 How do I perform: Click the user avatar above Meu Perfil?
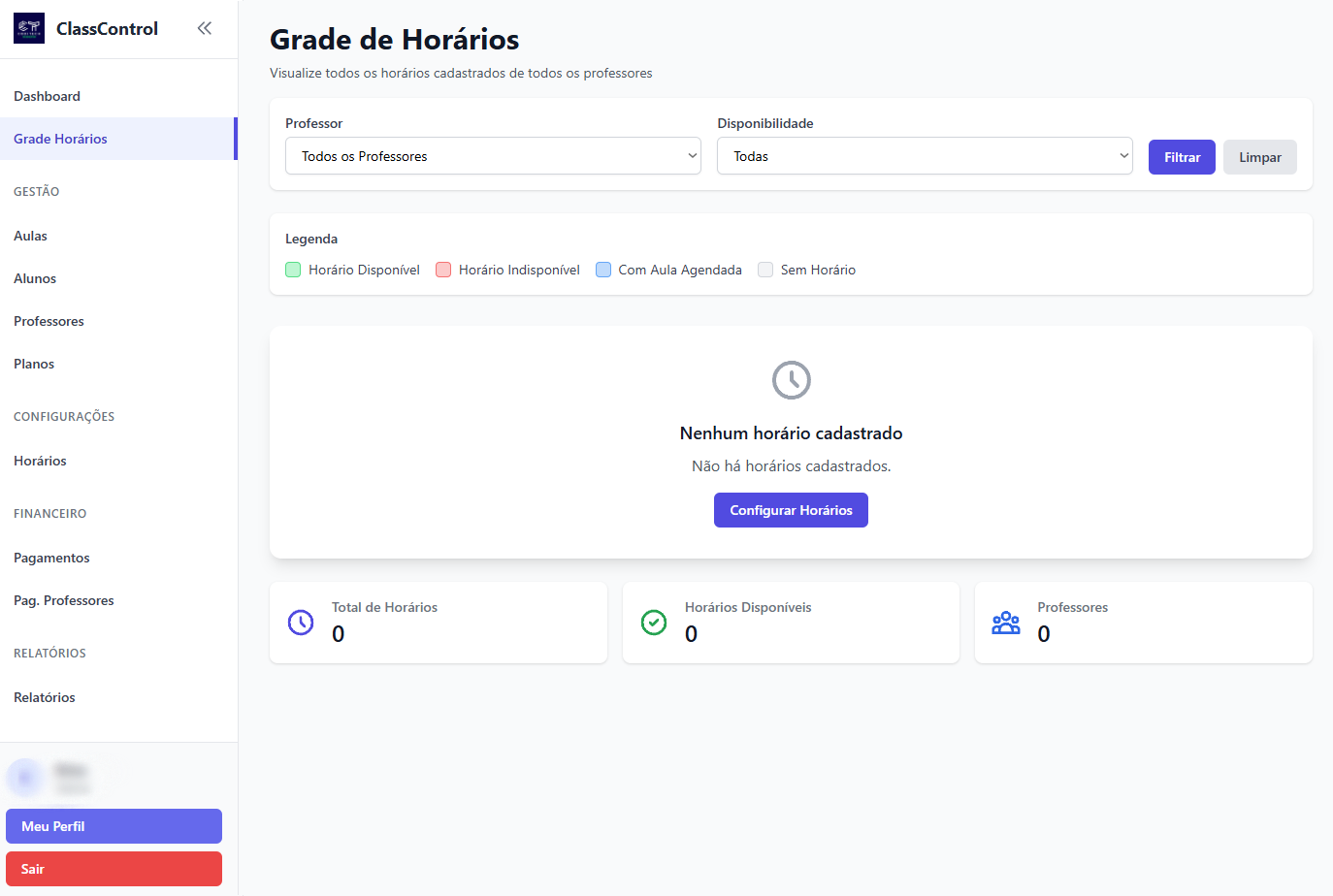pos(24,777)
